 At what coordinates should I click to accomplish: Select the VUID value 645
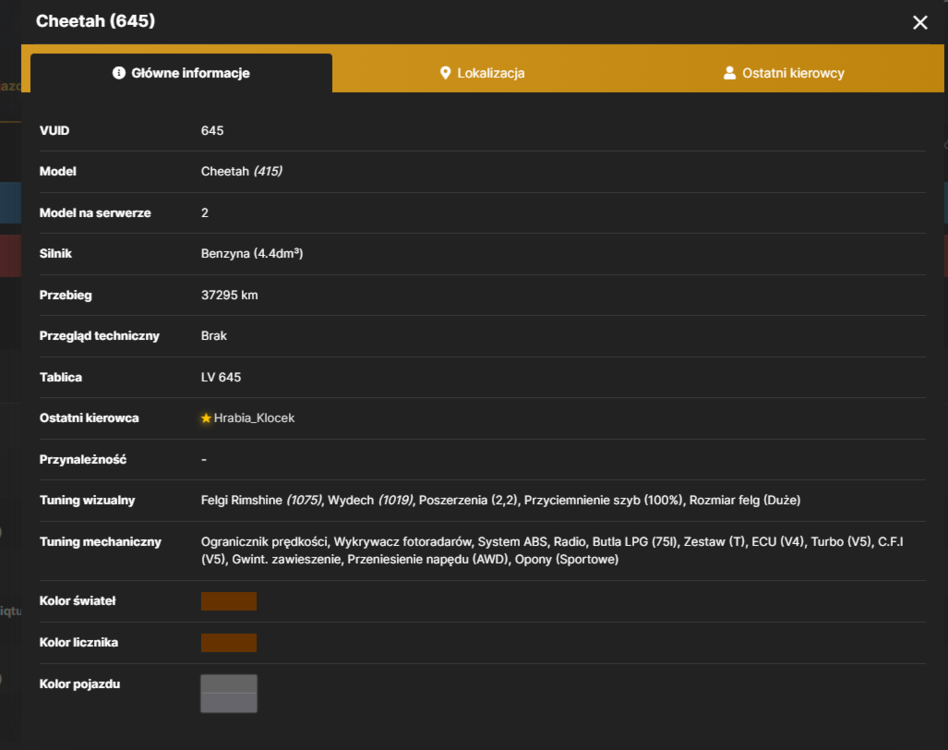pyautogui.click(x=212, y=131)
